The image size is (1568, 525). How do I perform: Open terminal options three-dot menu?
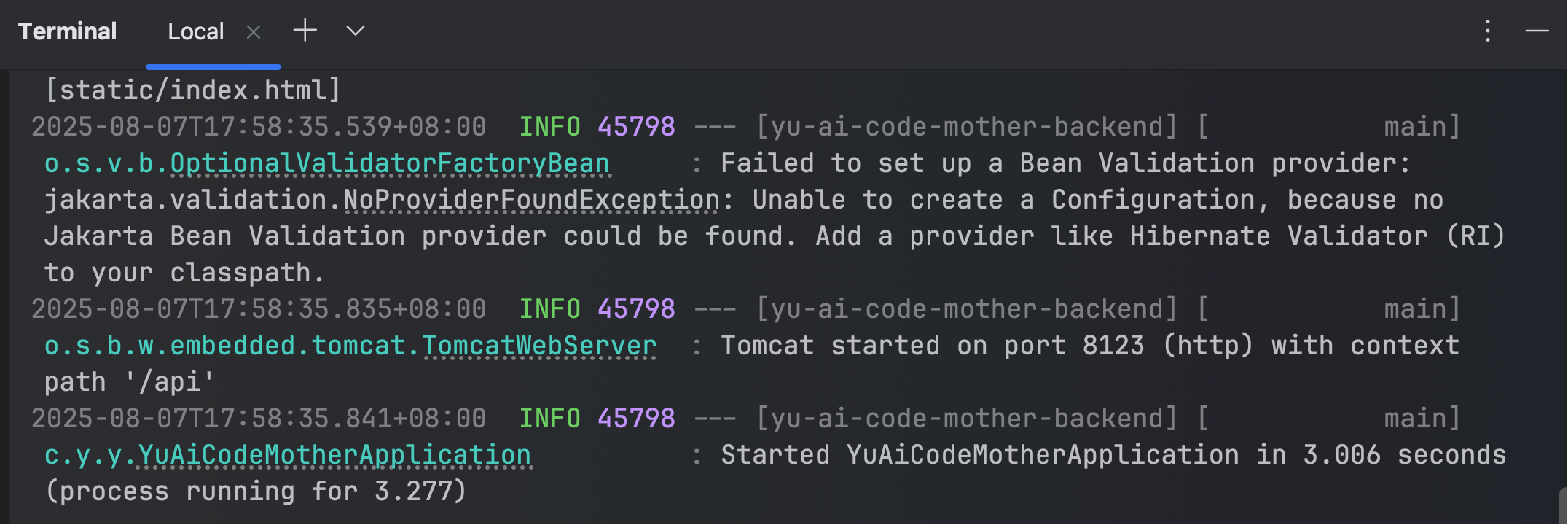pyautogui.click(x=1487, y=31)
